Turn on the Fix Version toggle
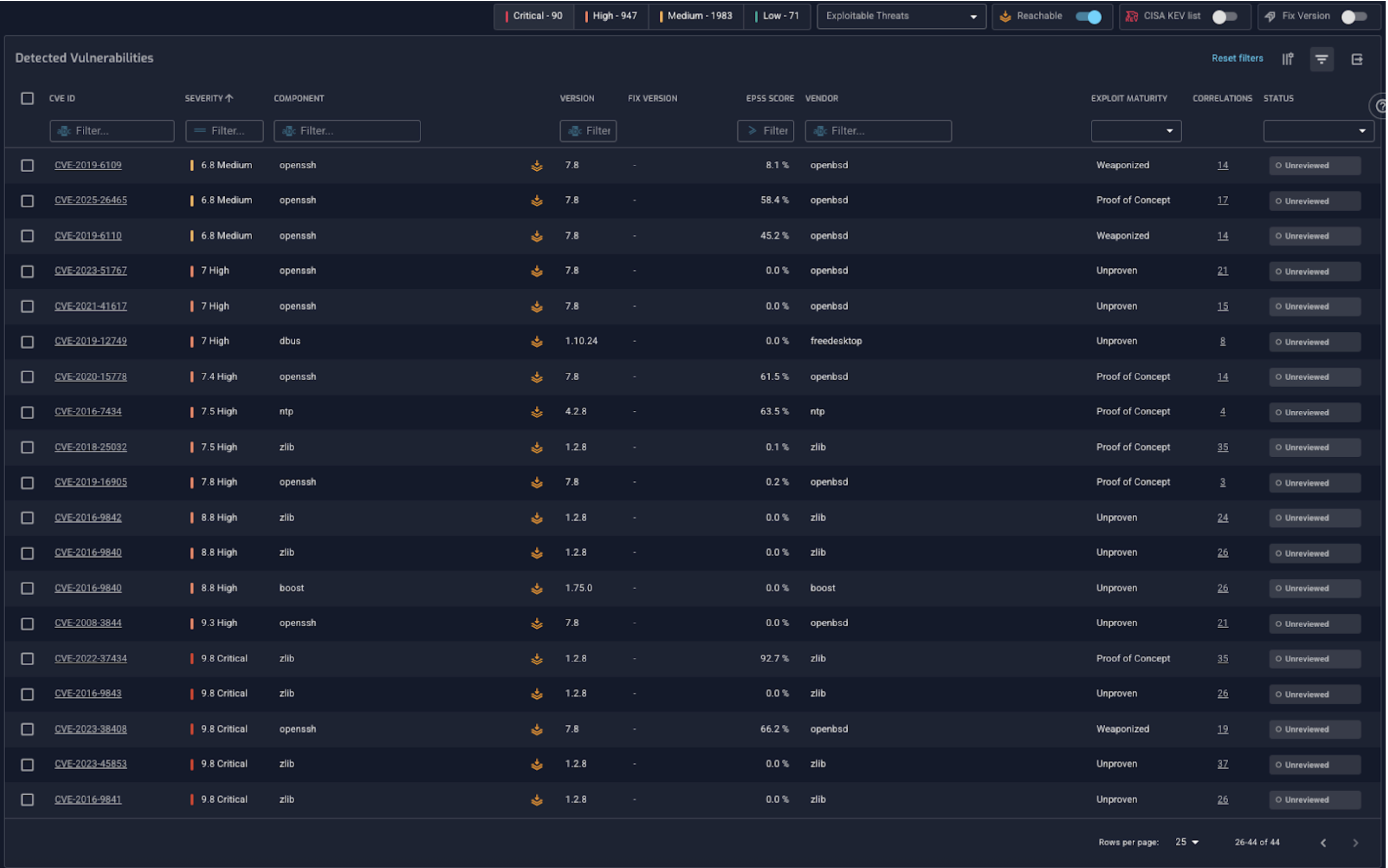Image resolution: width=1388 pixels, height=868 pixels. [1353, 17]
